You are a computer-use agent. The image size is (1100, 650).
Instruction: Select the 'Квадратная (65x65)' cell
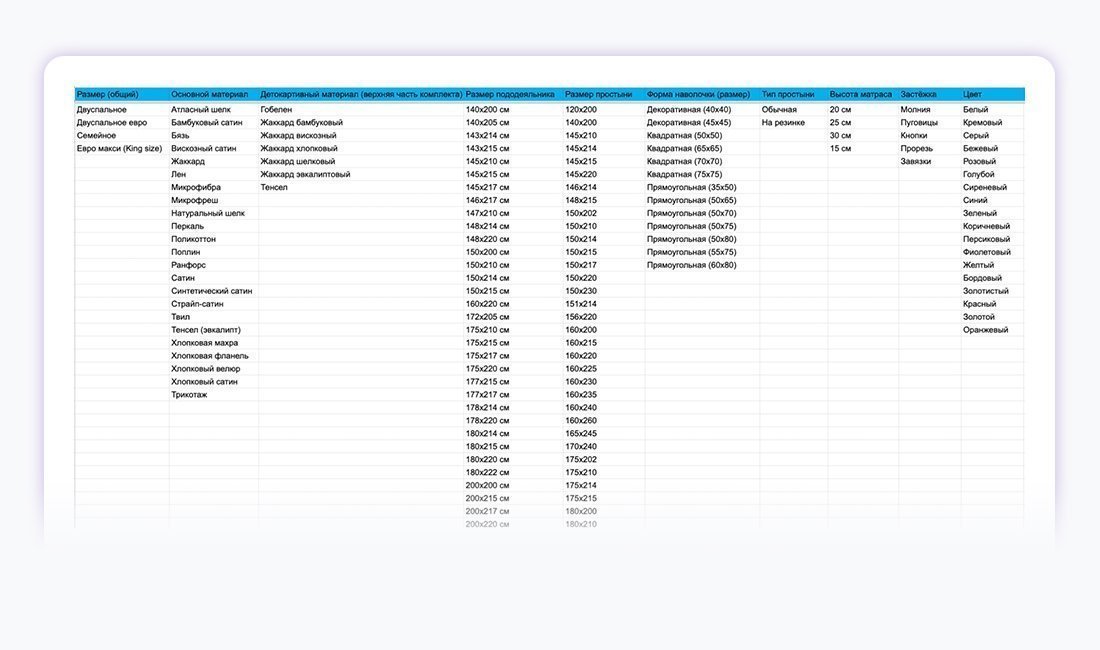(684, 149)
